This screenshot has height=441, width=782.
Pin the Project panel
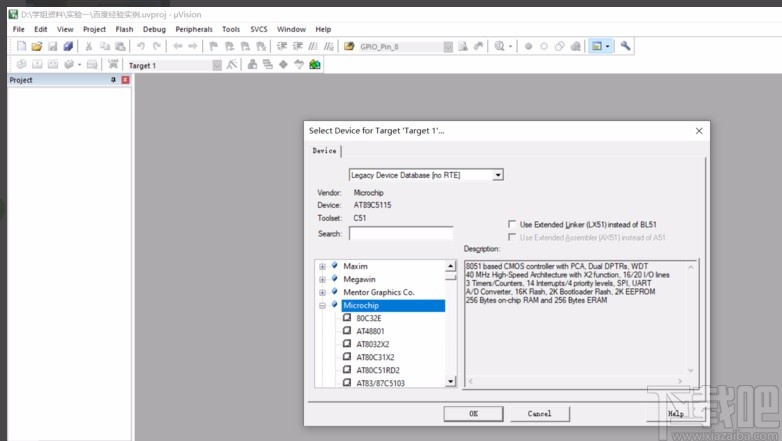(113, 80)
